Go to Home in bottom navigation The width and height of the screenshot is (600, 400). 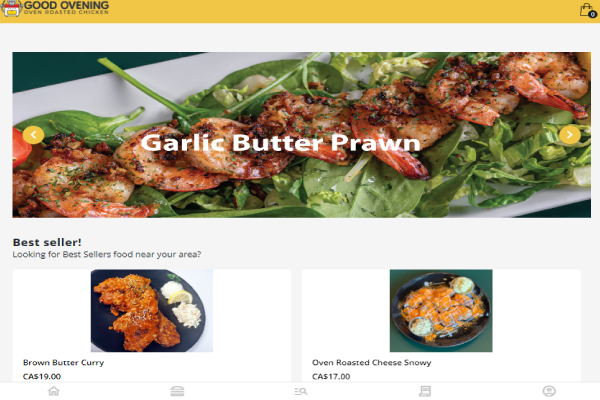point(54,391)
